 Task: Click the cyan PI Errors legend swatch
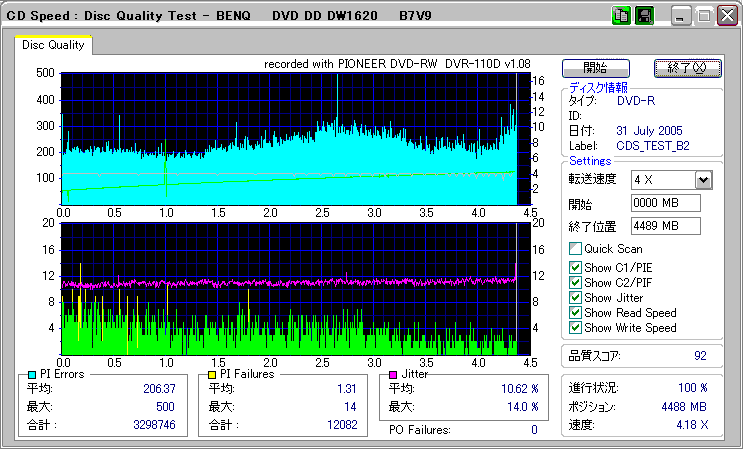click(x=32, y=374)
